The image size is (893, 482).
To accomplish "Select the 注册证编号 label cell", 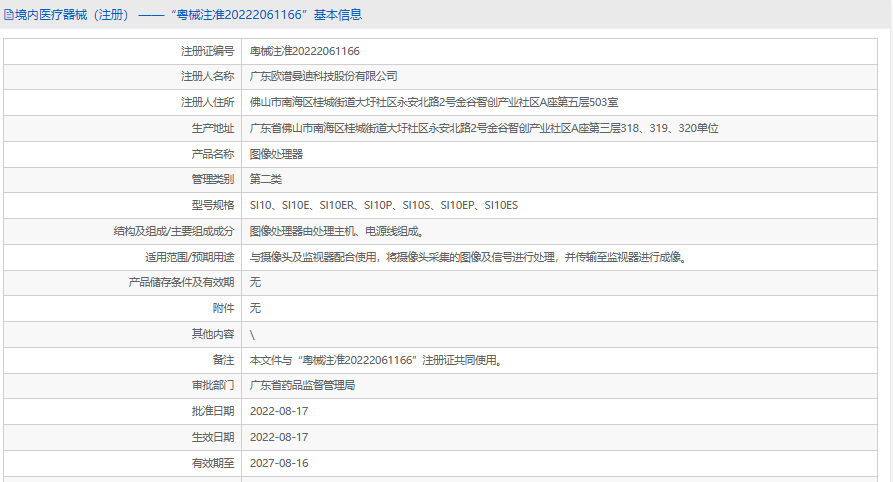I will coord(122,51).
